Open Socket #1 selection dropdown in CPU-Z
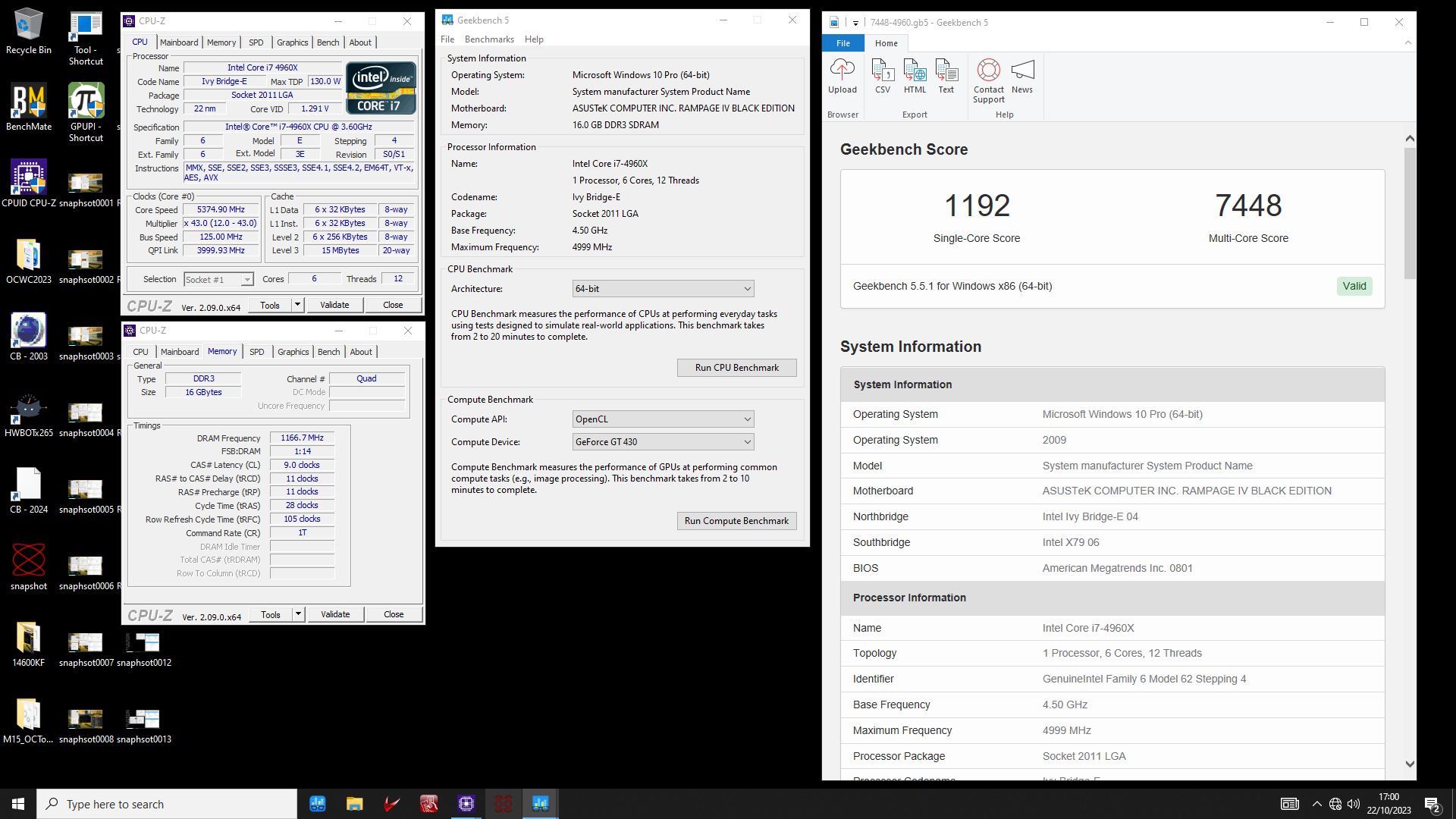Viewport: 1456px width, 819px height. [x=218, y=280]
